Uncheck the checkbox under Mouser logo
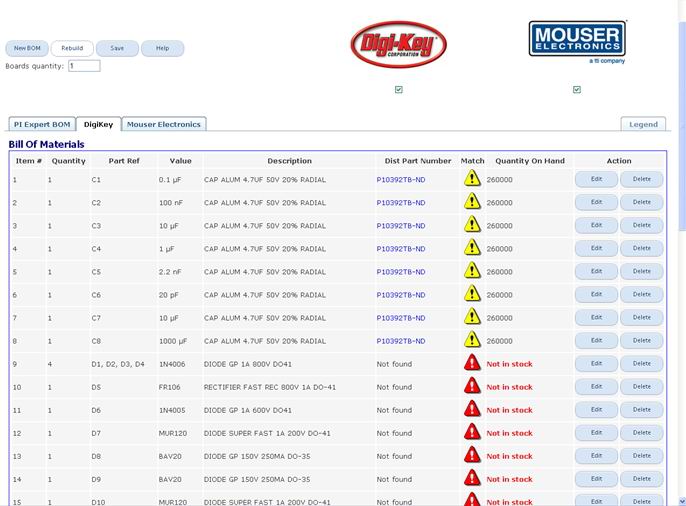 click(577, 90)
